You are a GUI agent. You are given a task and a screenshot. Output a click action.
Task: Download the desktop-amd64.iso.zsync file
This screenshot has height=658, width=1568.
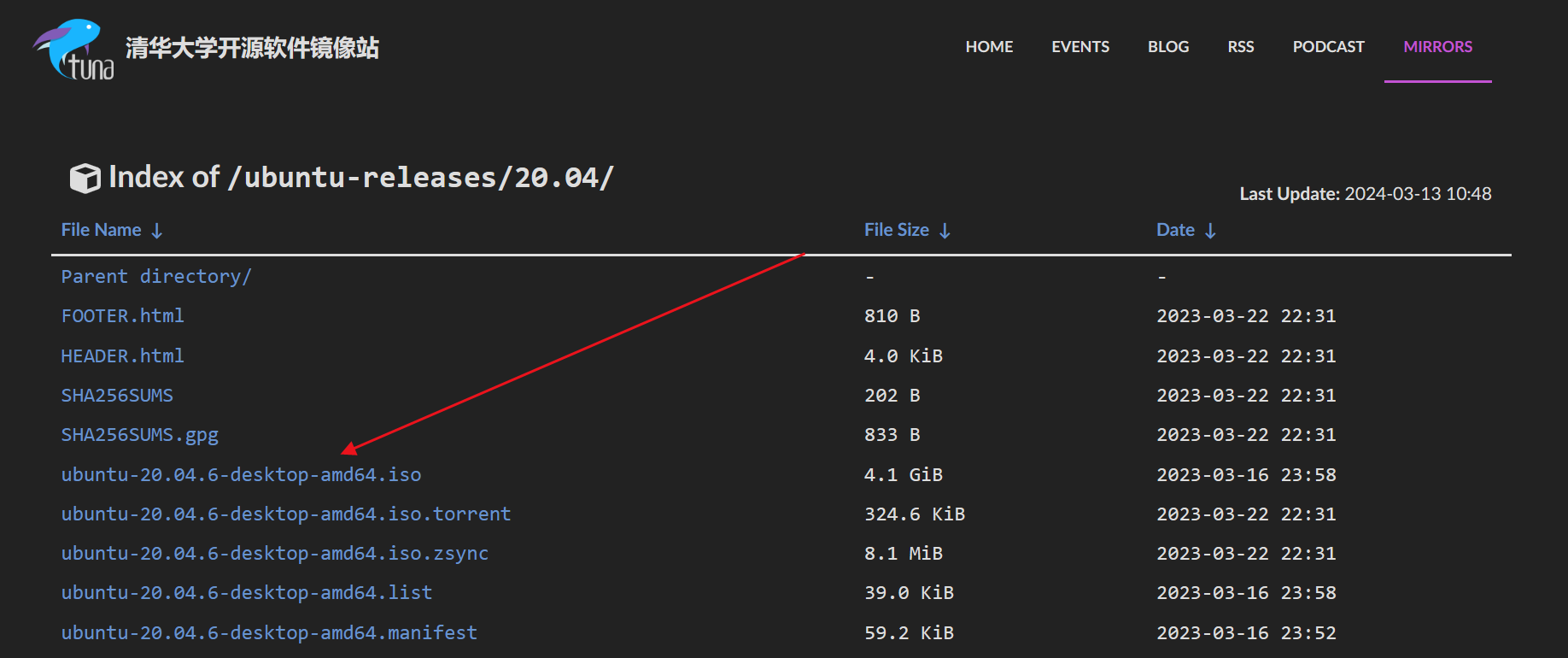point(275,554)
